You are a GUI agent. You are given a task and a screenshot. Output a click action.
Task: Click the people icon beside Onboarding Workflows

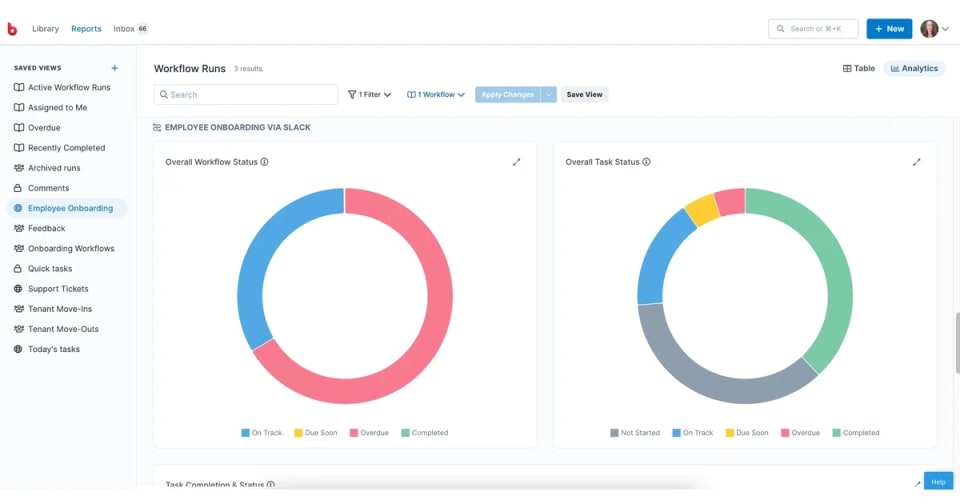[x=19, y=249]
